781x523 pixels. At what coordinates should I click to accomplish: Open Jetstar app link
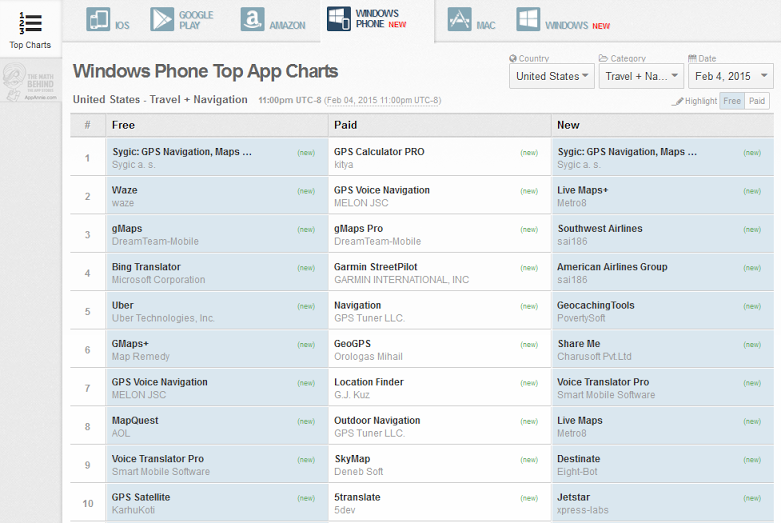pyautogui.click(x=573, y=497)
